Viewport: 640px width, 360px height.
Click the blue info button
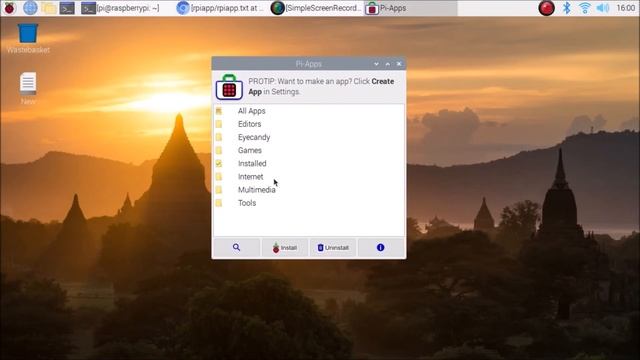(x=380, y=247)
